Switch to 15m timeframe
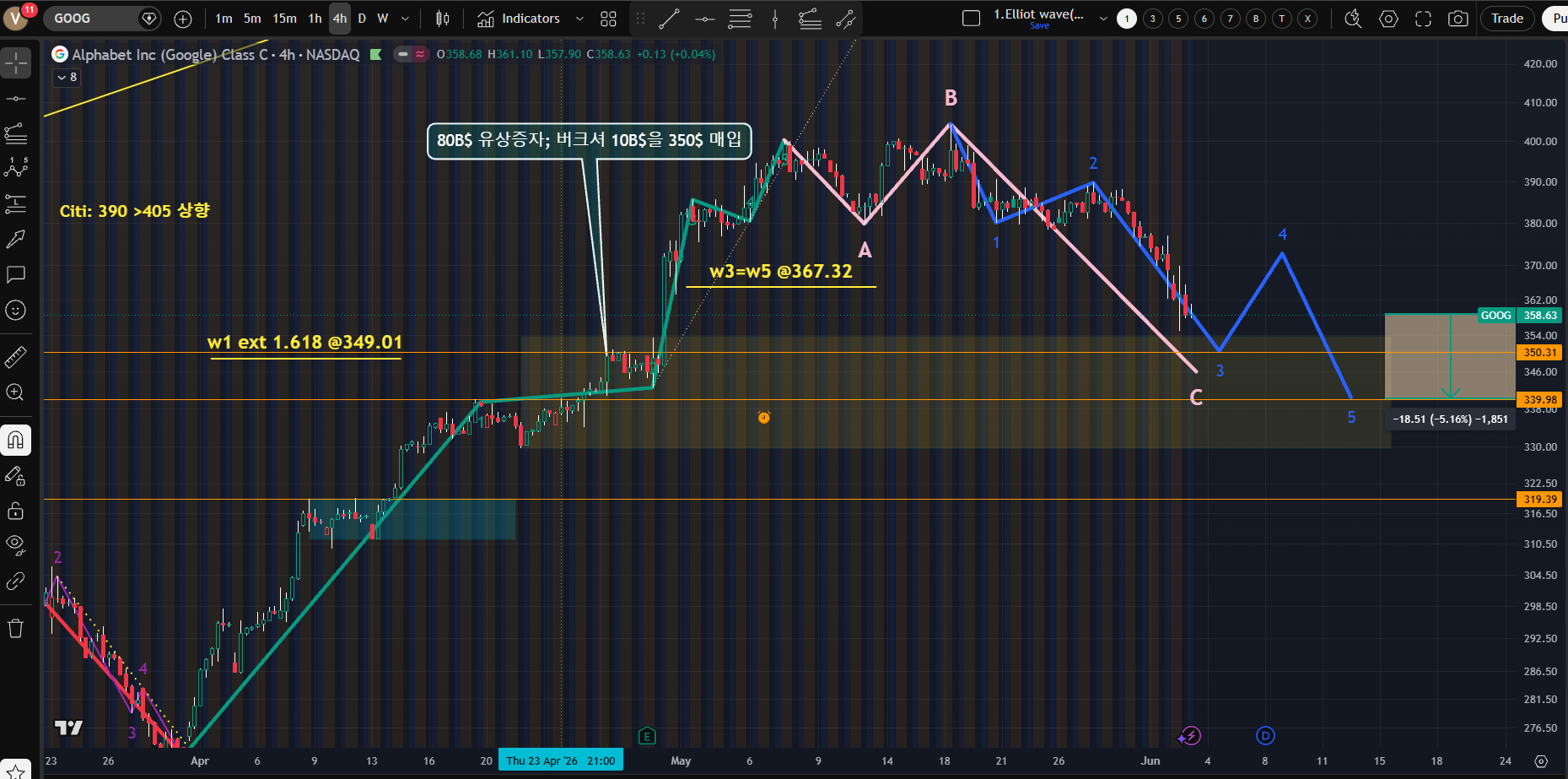The image size is (1568, 779). (284, 19)
